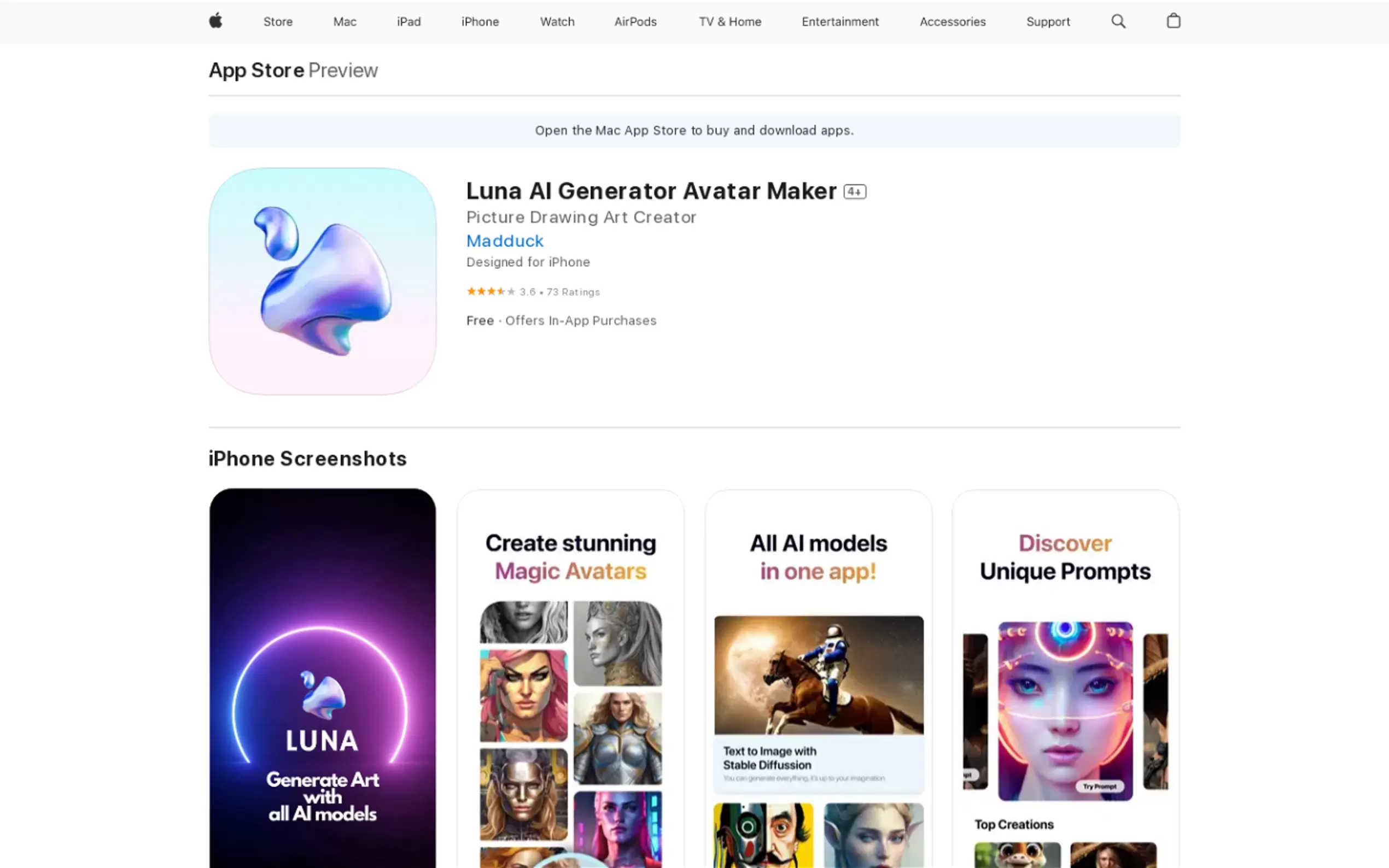
Task: Click the Luna app icon
Action: [322, 281]
